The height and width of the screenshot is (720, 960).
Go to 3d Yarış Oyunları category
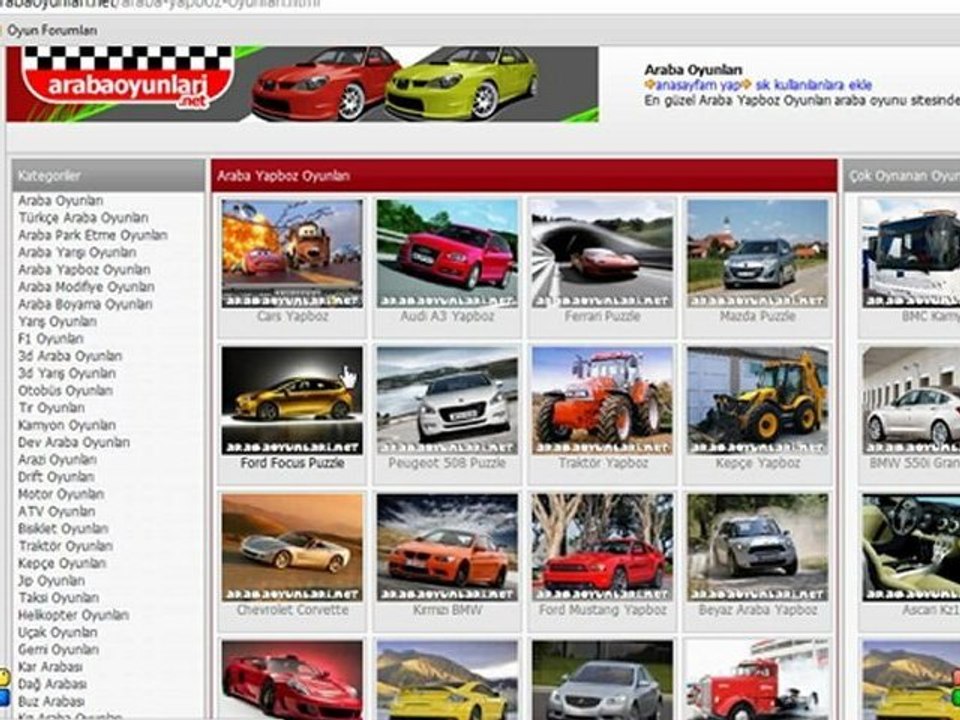coord(67,373)
